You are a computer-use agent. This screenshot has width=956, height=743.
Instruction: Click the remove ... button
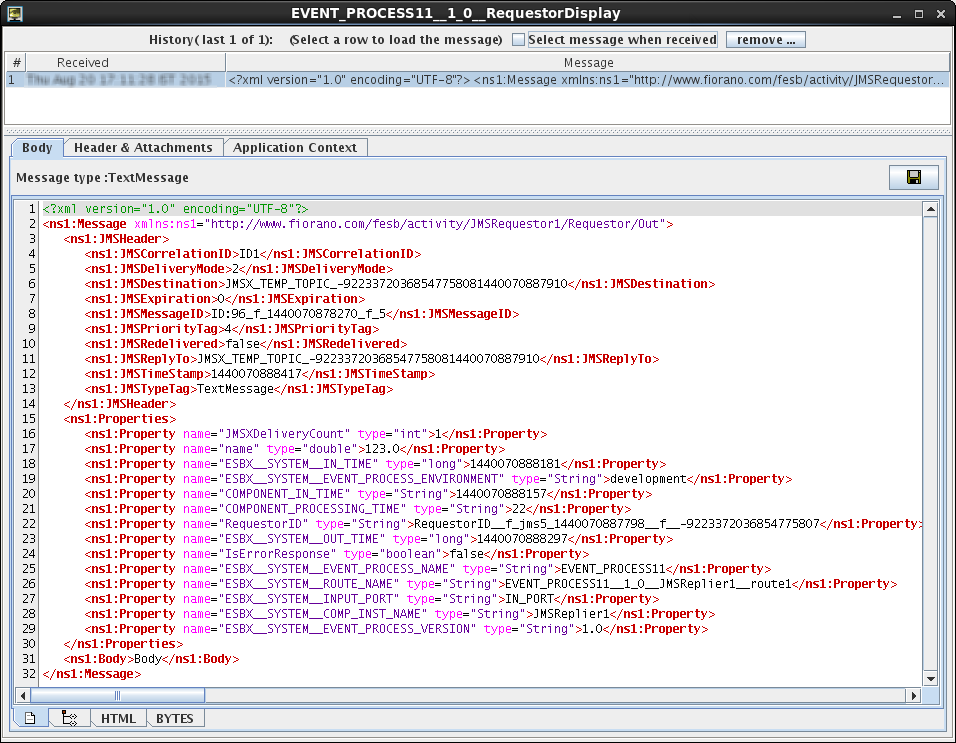(765, 40)
